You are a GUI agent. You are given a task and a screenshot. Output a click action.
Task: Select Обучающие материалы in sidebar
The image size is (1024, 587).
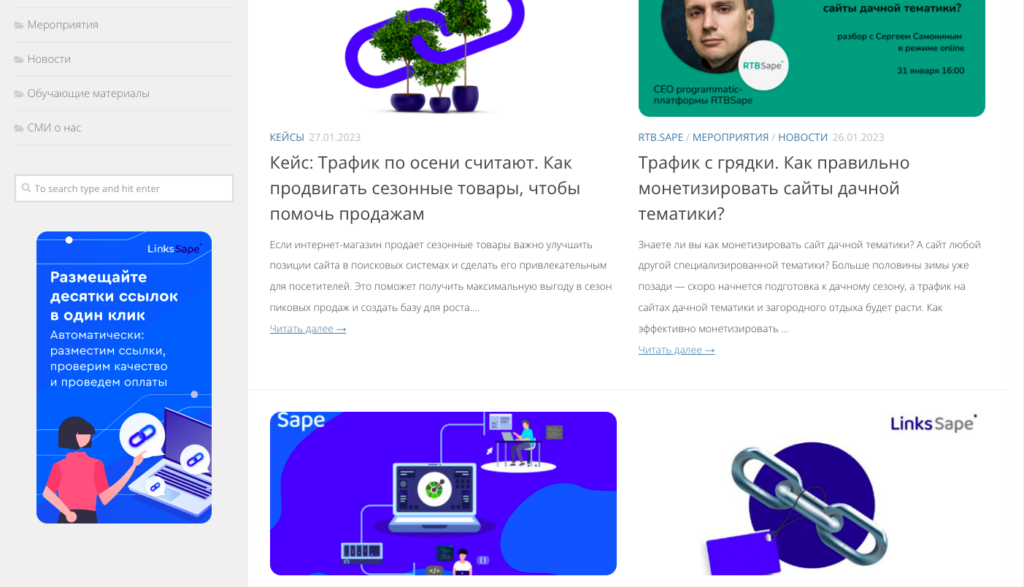(x=88, y=93)
